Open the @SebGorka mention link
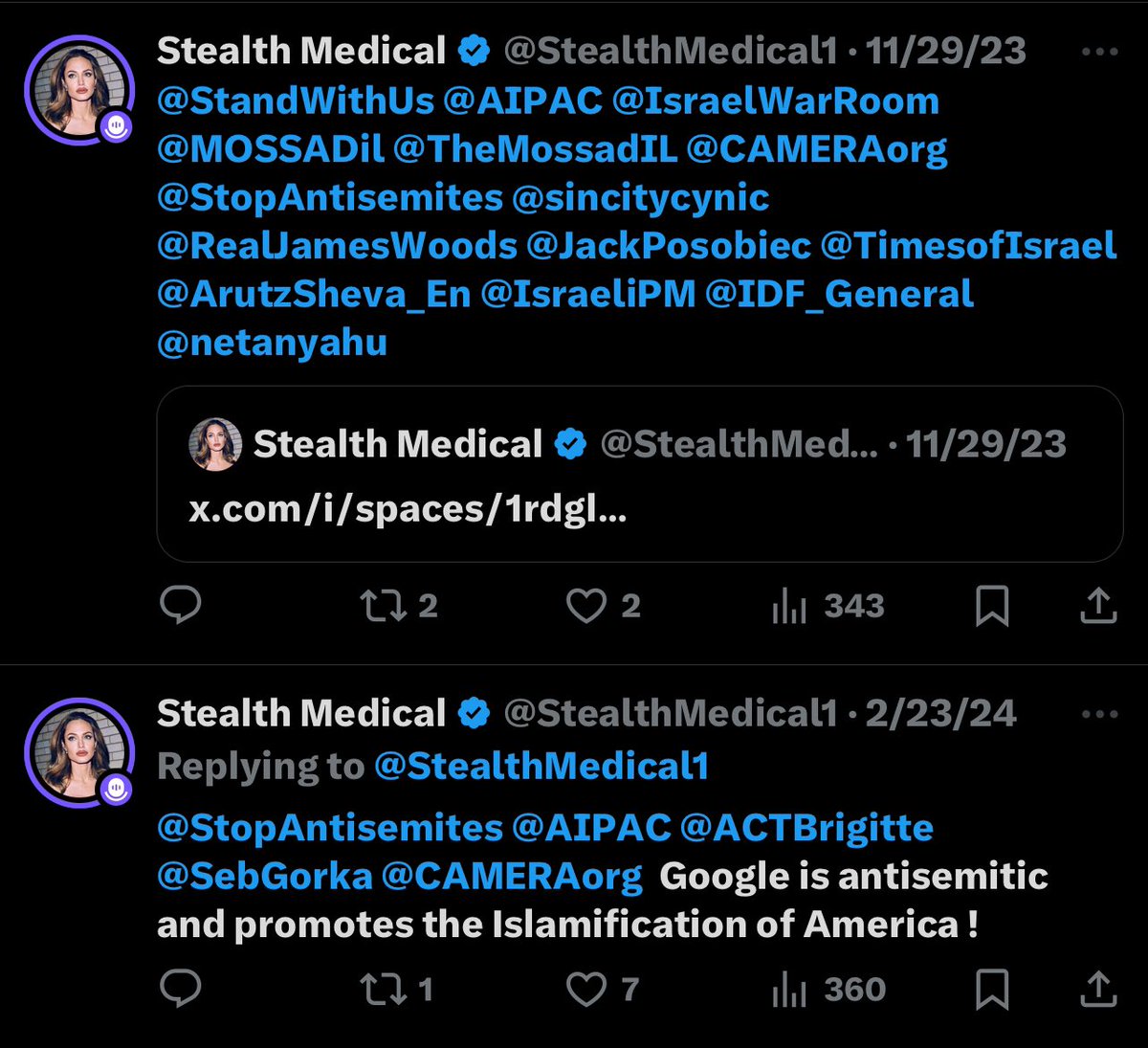The width and height of the screenshot is (1148, 1048). 264,877
